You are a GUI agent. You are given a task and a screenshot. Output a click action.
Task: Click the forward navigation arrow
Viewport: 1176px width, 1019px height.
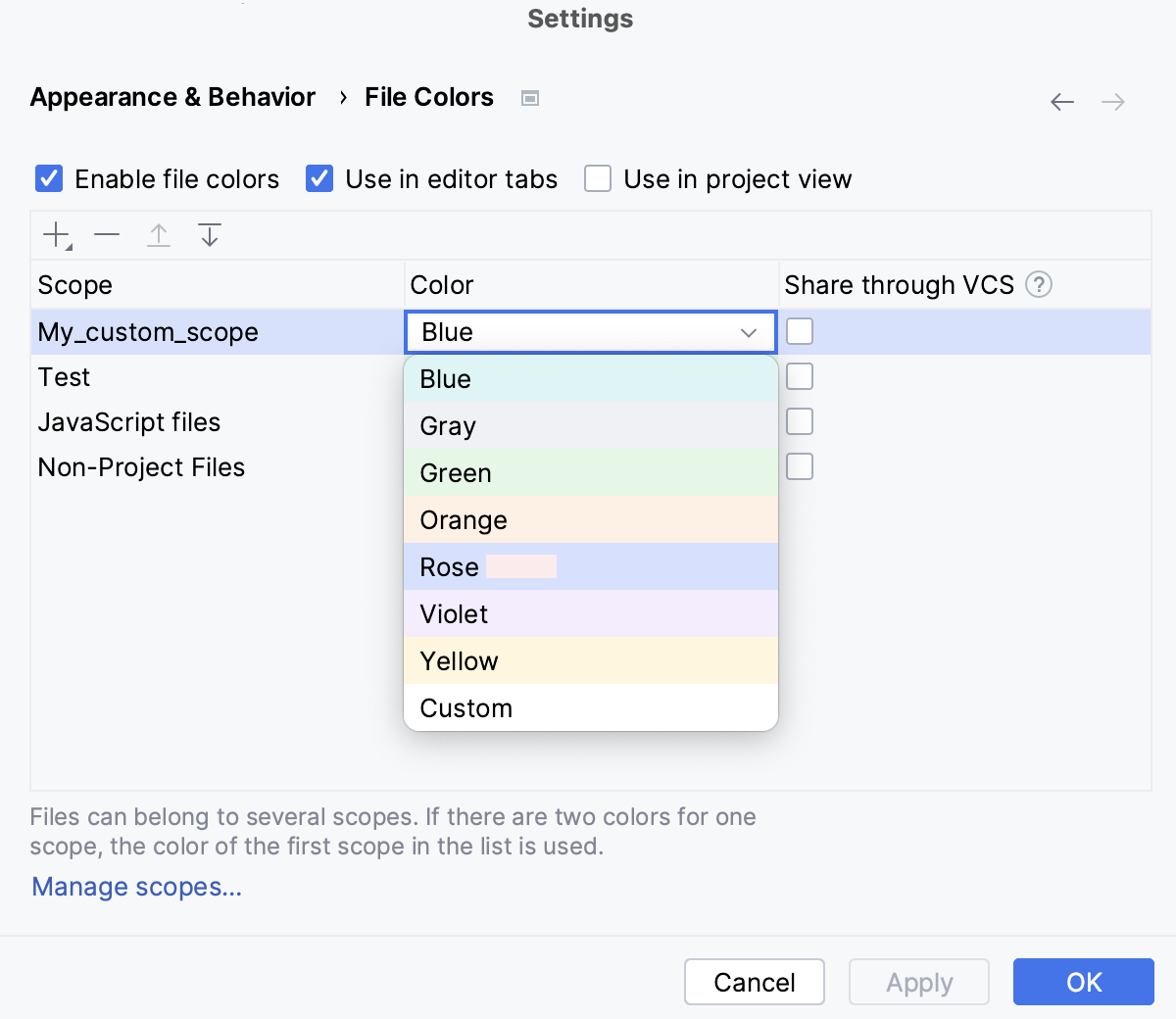(x=1113, y=102)
